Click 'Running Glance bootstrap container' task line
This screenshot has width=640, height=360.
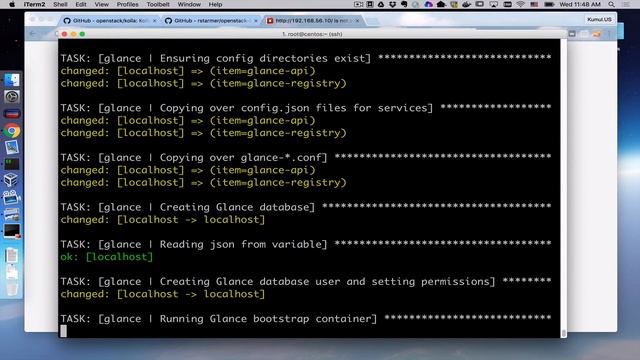(306, 318)
